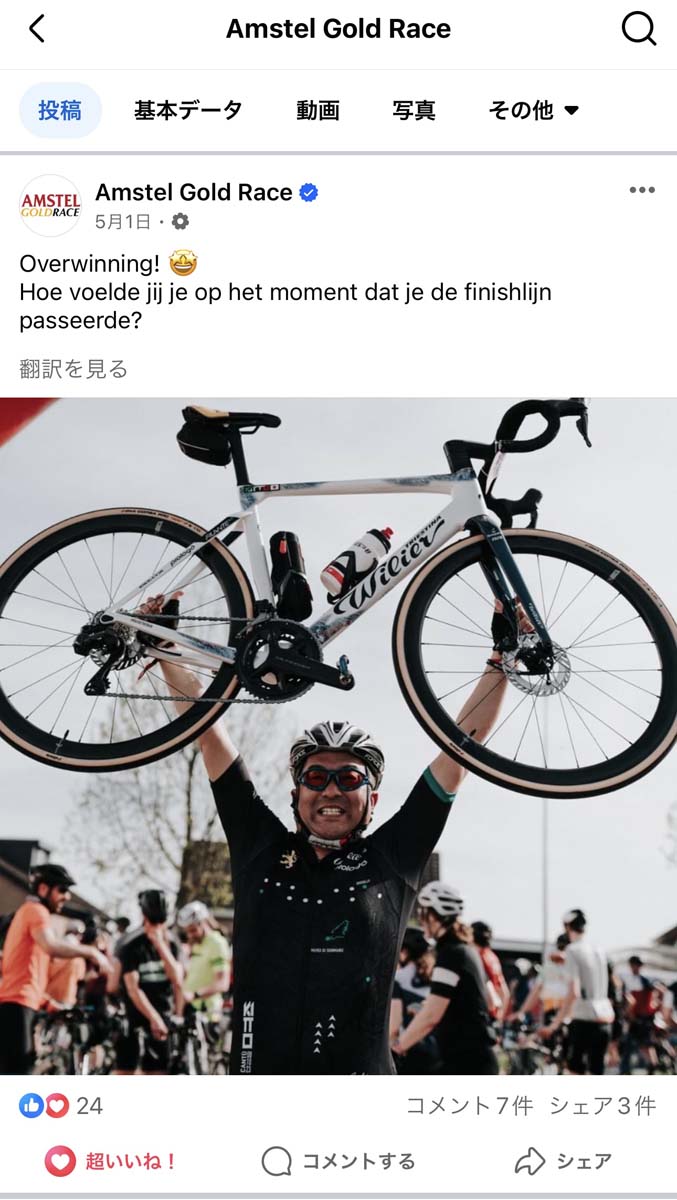
Task: Click 翻訳を見る translation link
Action: coord(74,369)
